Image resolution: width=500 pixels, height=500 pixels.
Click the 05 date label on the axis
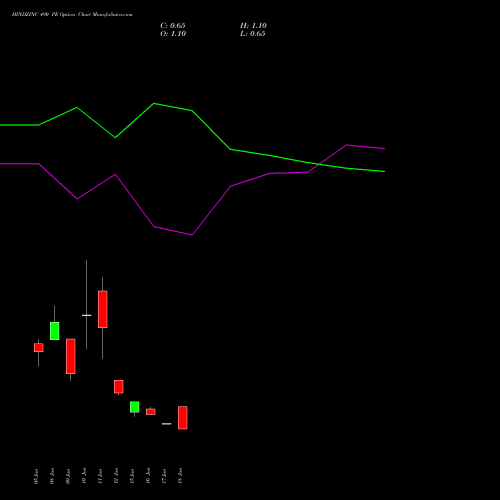point(36,476)
